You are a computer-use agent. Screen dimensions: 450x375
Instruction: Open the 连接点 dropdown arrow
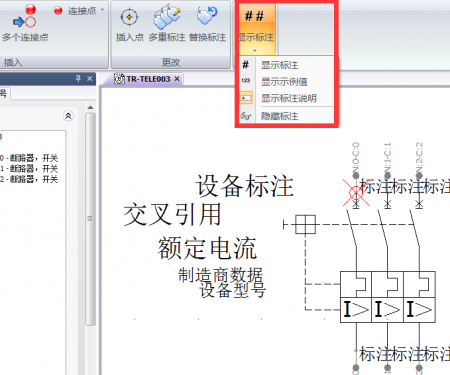[102, 10]
